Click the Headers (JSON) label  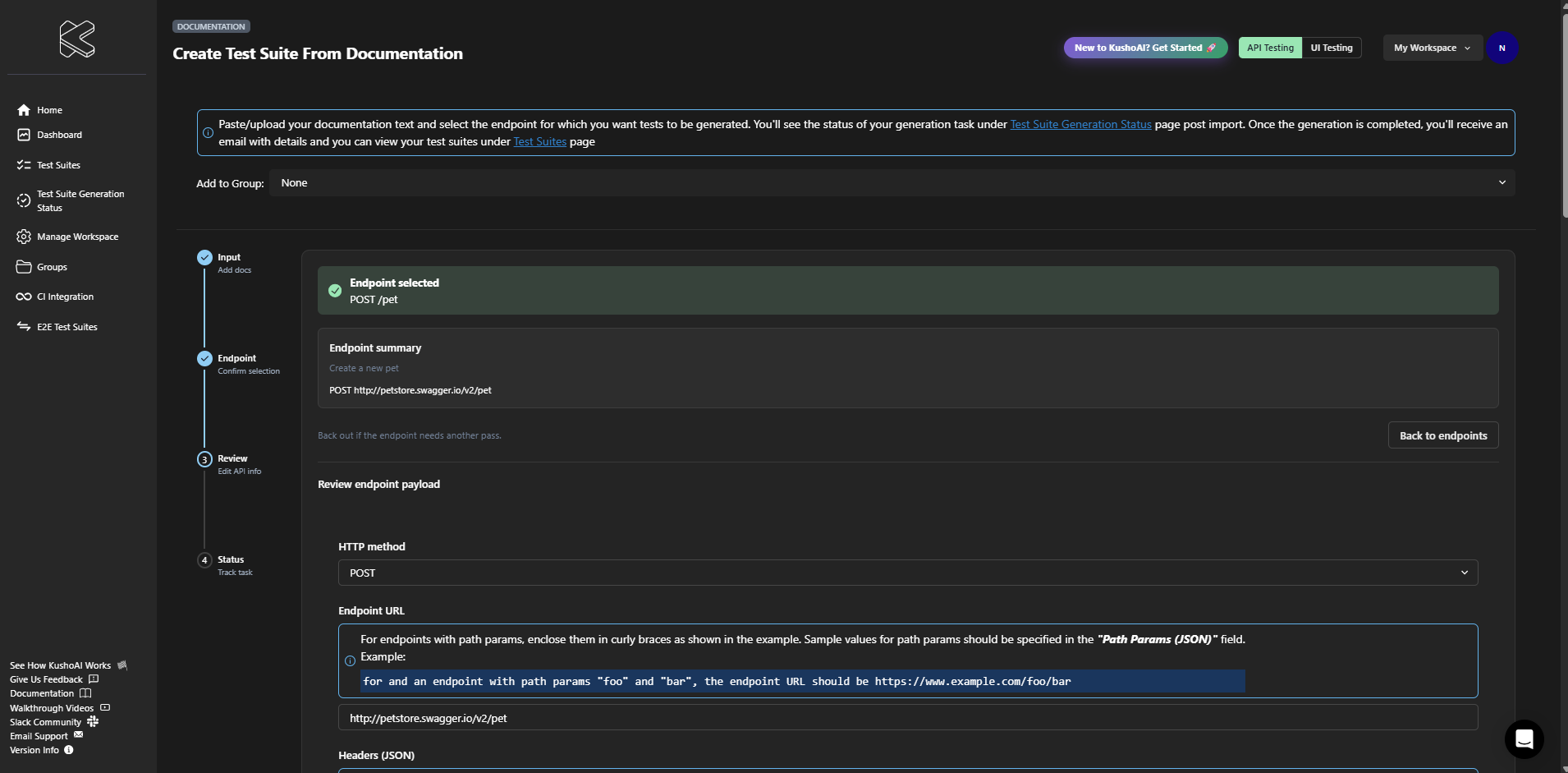376,755
